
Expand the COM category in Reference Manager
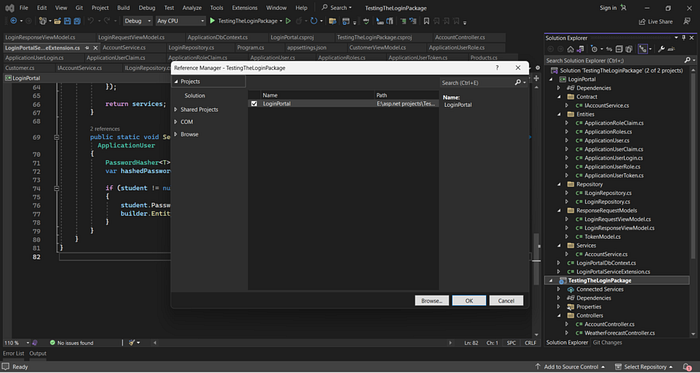[176, 122]
